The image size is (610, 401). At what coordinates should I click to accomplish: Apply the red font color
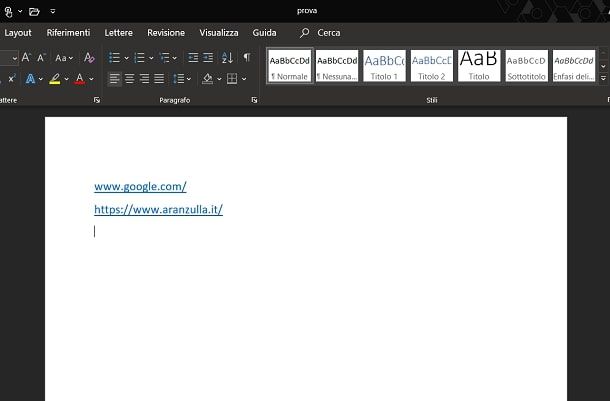(80, 79)
